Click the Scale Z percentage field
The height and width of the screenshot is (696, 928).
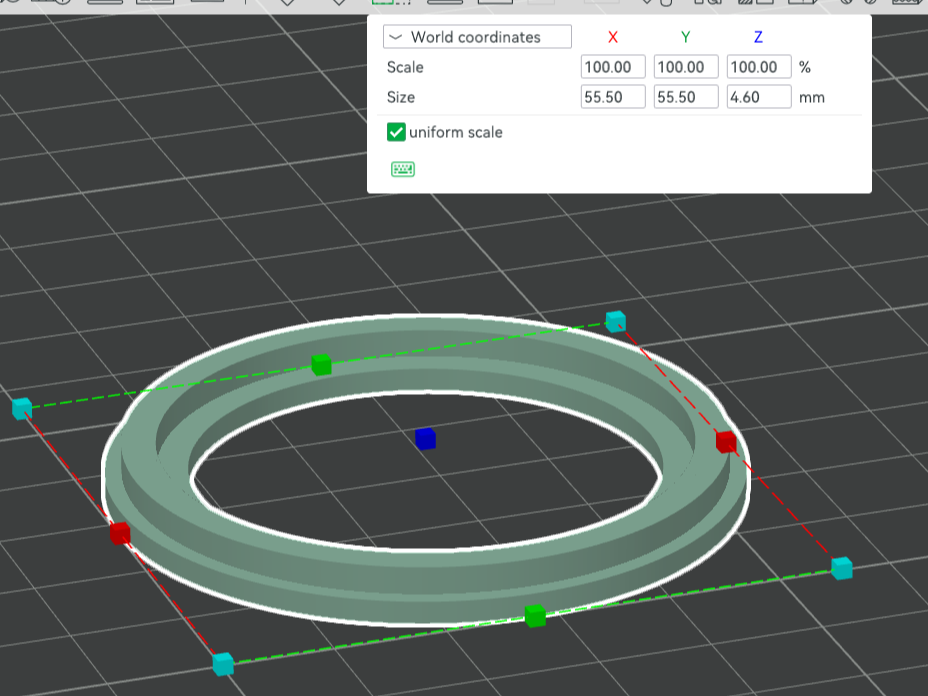point(759,67)
